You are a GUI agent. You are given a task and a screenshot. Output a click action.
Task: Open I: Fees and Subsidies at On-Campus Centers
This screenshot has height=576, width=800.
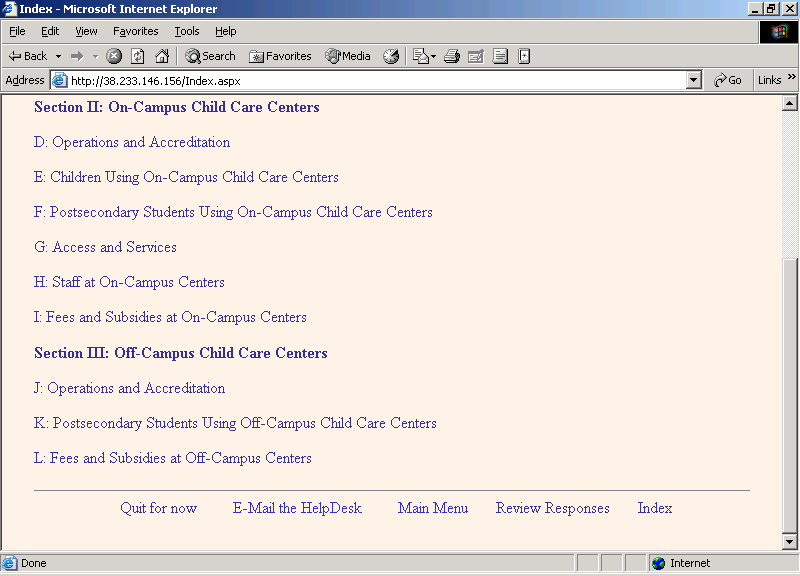point(170,317)
